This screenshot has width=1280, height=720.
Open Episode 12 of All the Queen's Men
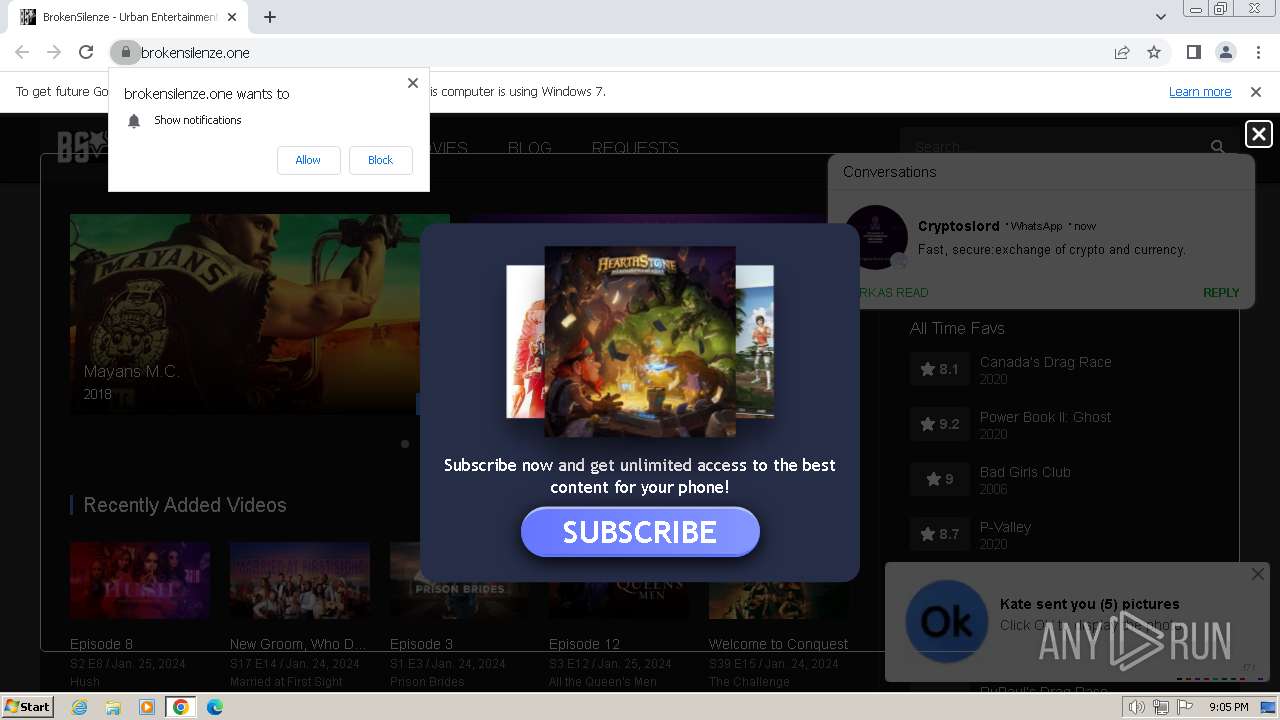584,644
